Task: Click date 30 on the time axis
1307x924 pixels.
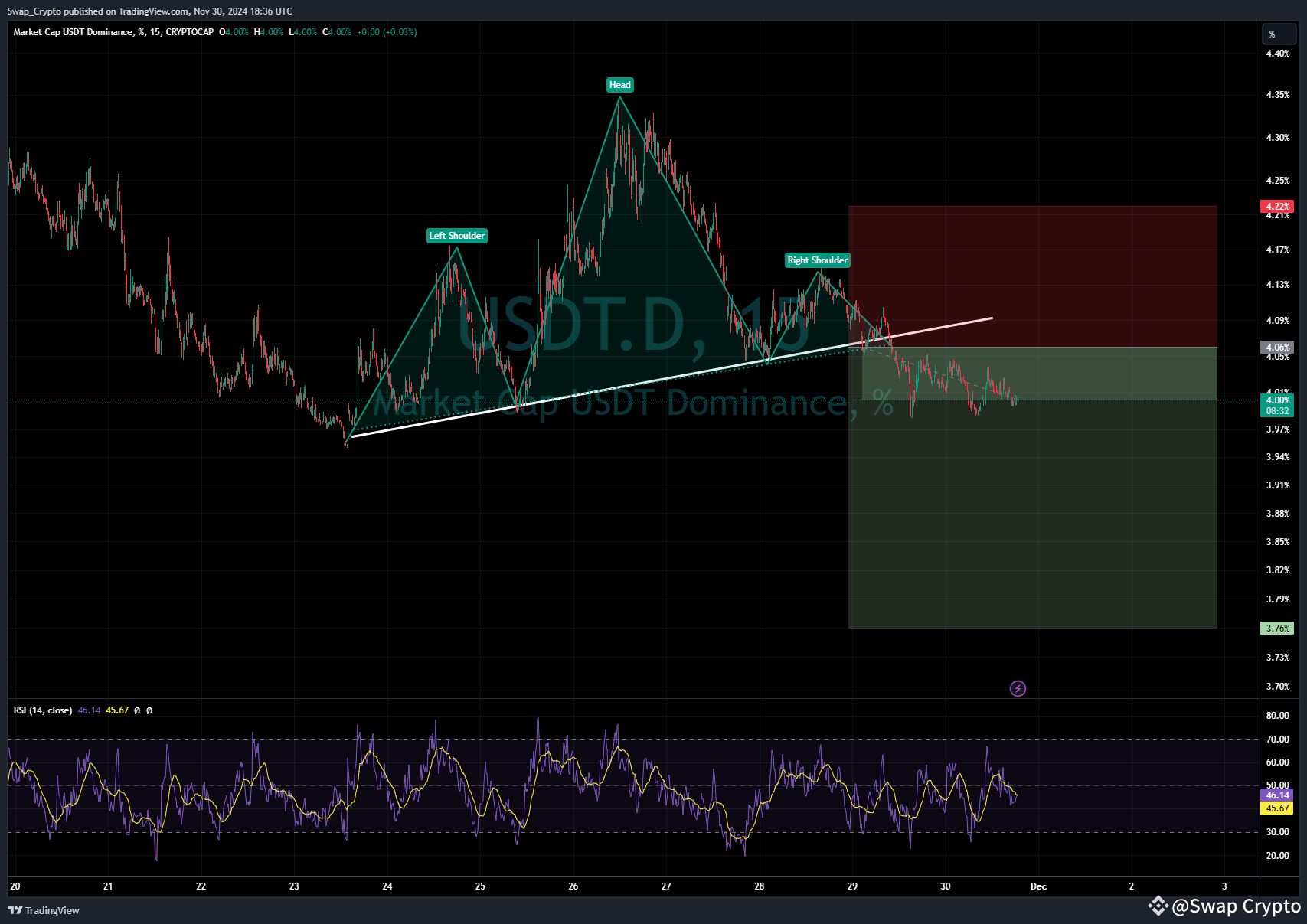Action: click(x=946, y=886)
